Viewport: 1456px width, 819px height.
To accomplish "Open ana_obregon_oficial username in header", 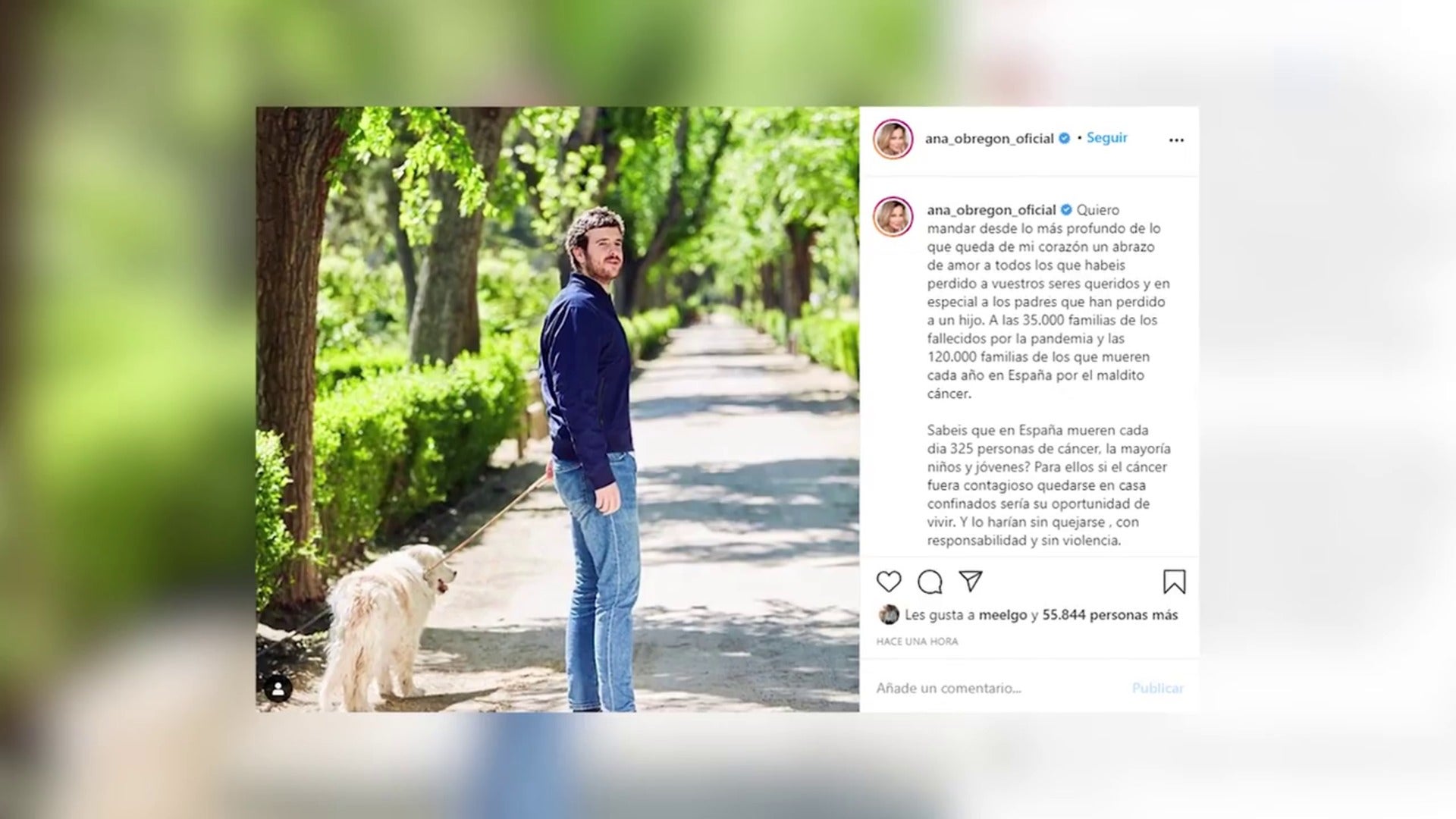I will click(990, 139).
